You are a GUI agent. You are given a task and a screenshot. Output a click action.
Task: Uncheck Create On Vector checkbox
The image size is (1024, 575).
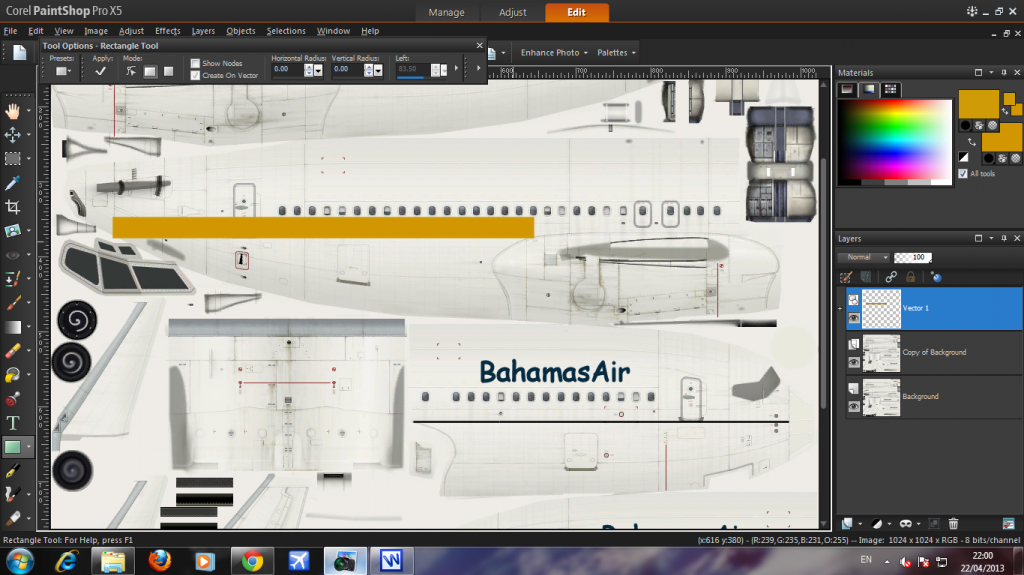tap(196, 75)
